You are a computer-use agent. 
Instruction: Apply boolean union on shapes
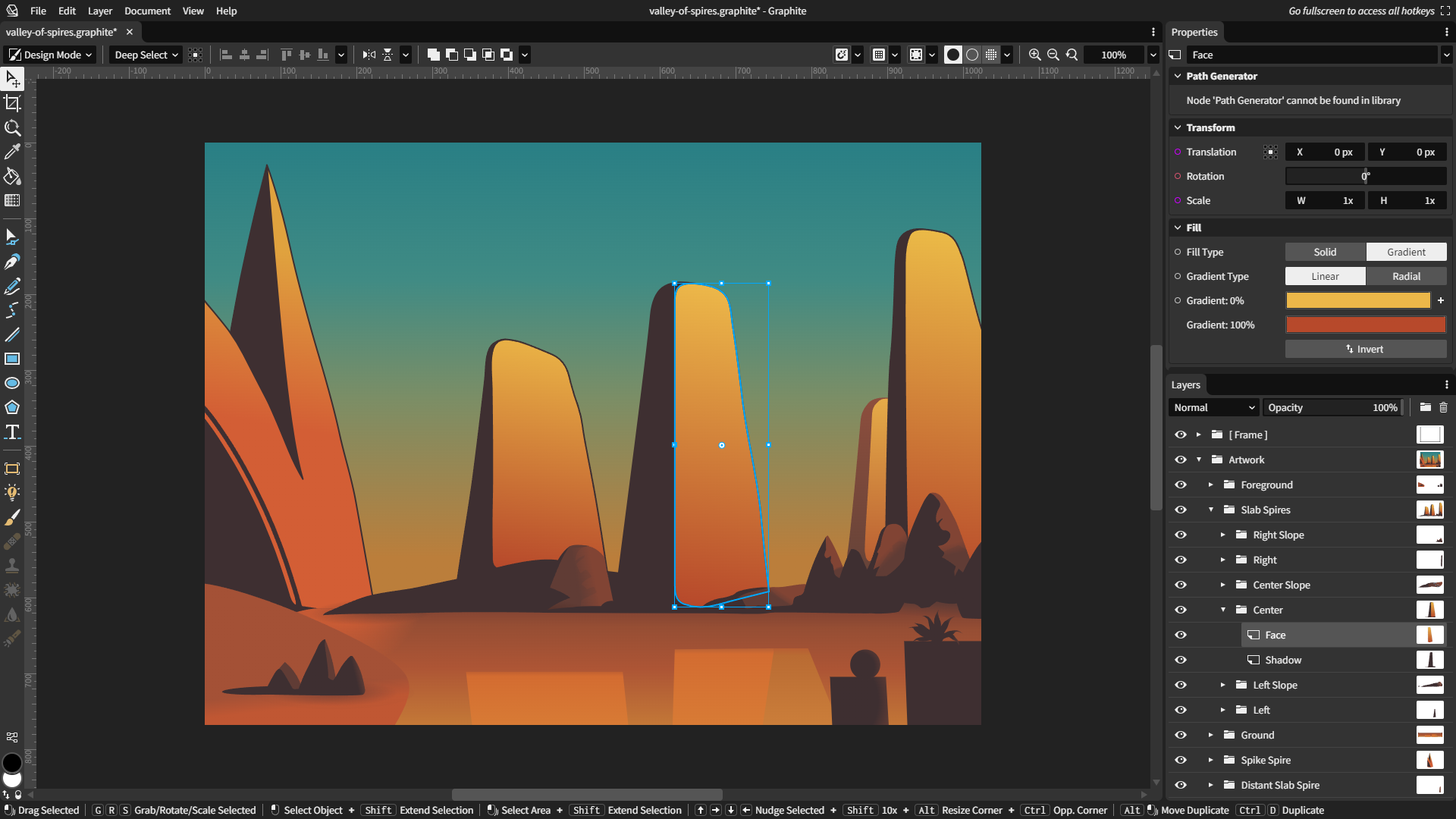[x=433, y=55]
